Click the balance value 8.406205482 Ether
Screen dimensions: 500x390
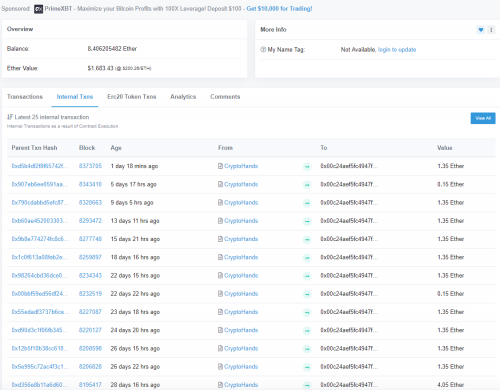(x=112, y=49)
